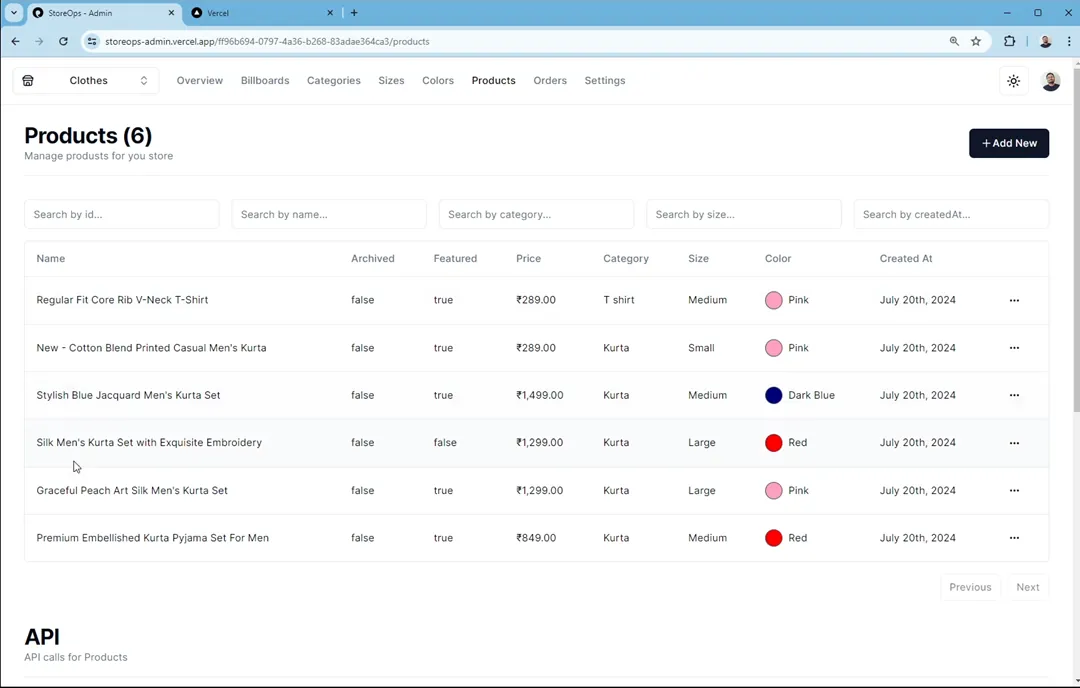Open the user avatar in app header
The width and height of the screenshot is (1080, 688).
[1050, 81]
